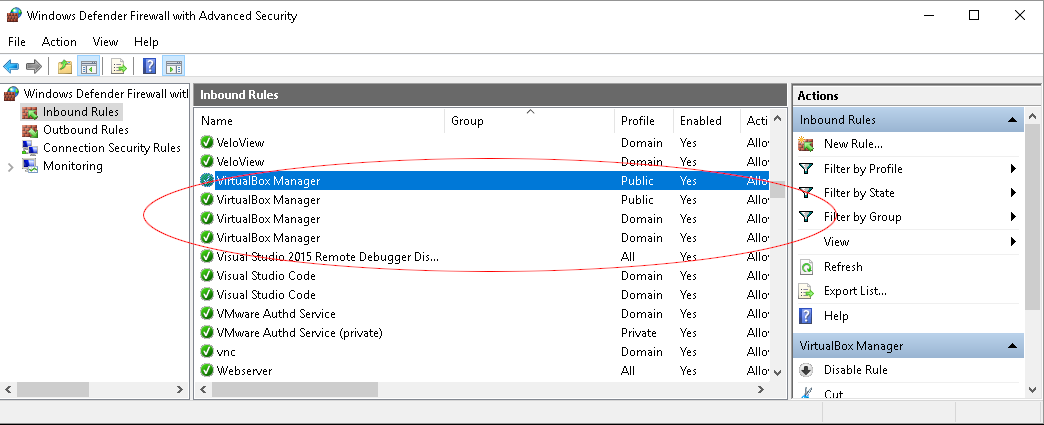Click the Export List icon in Actions pane
Screen dimensions: 1044x425
point(806,291)
